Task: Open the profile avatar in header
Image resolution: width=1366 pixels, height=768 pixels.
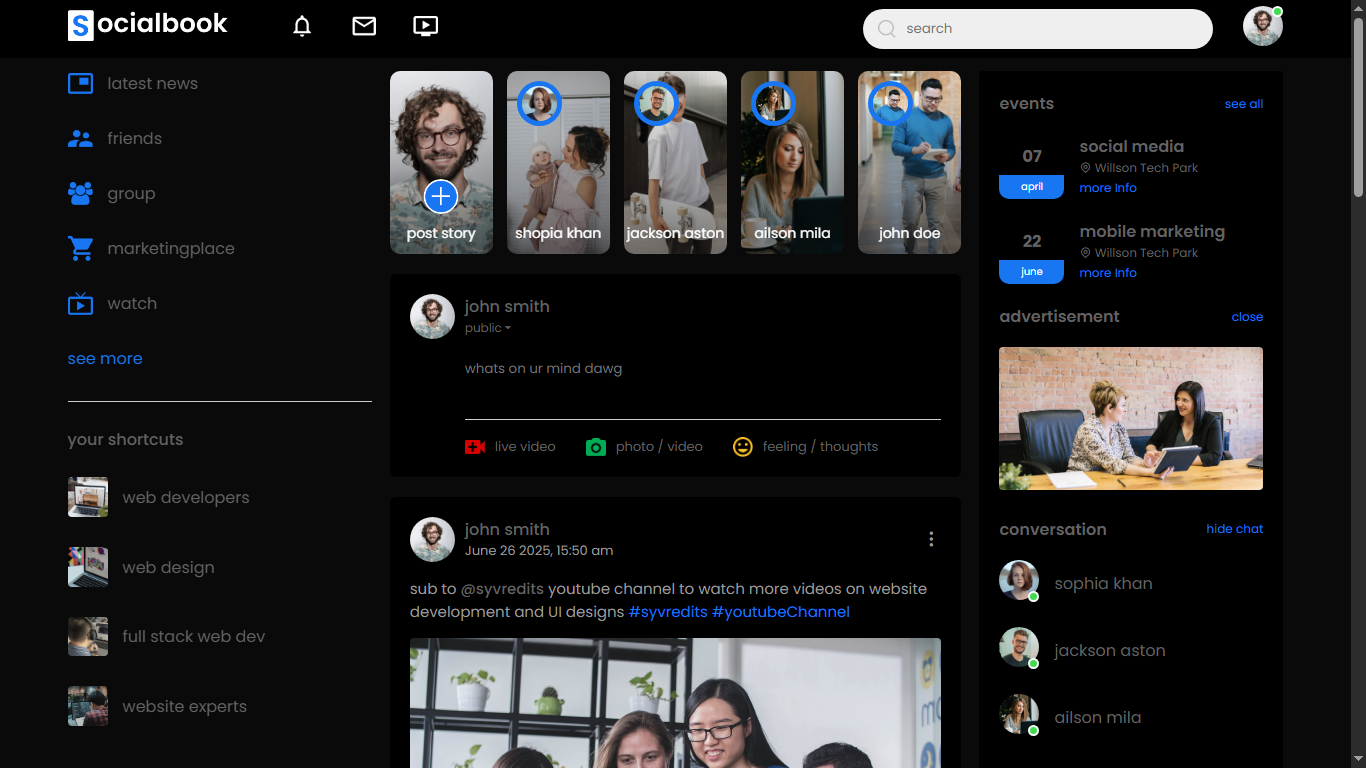Action: (x=1263, y=26)
